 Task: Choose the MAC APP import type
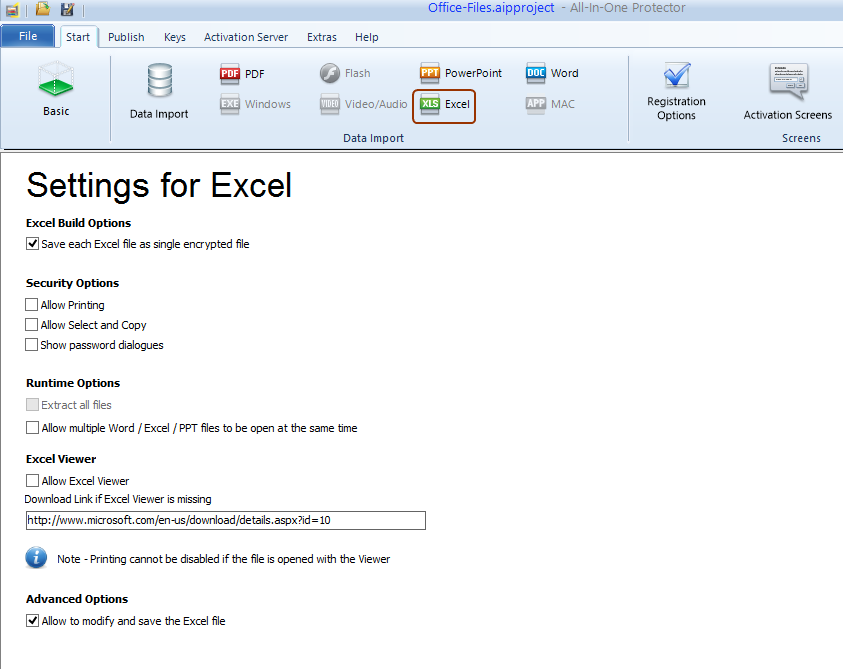click(x=550, y=104)
